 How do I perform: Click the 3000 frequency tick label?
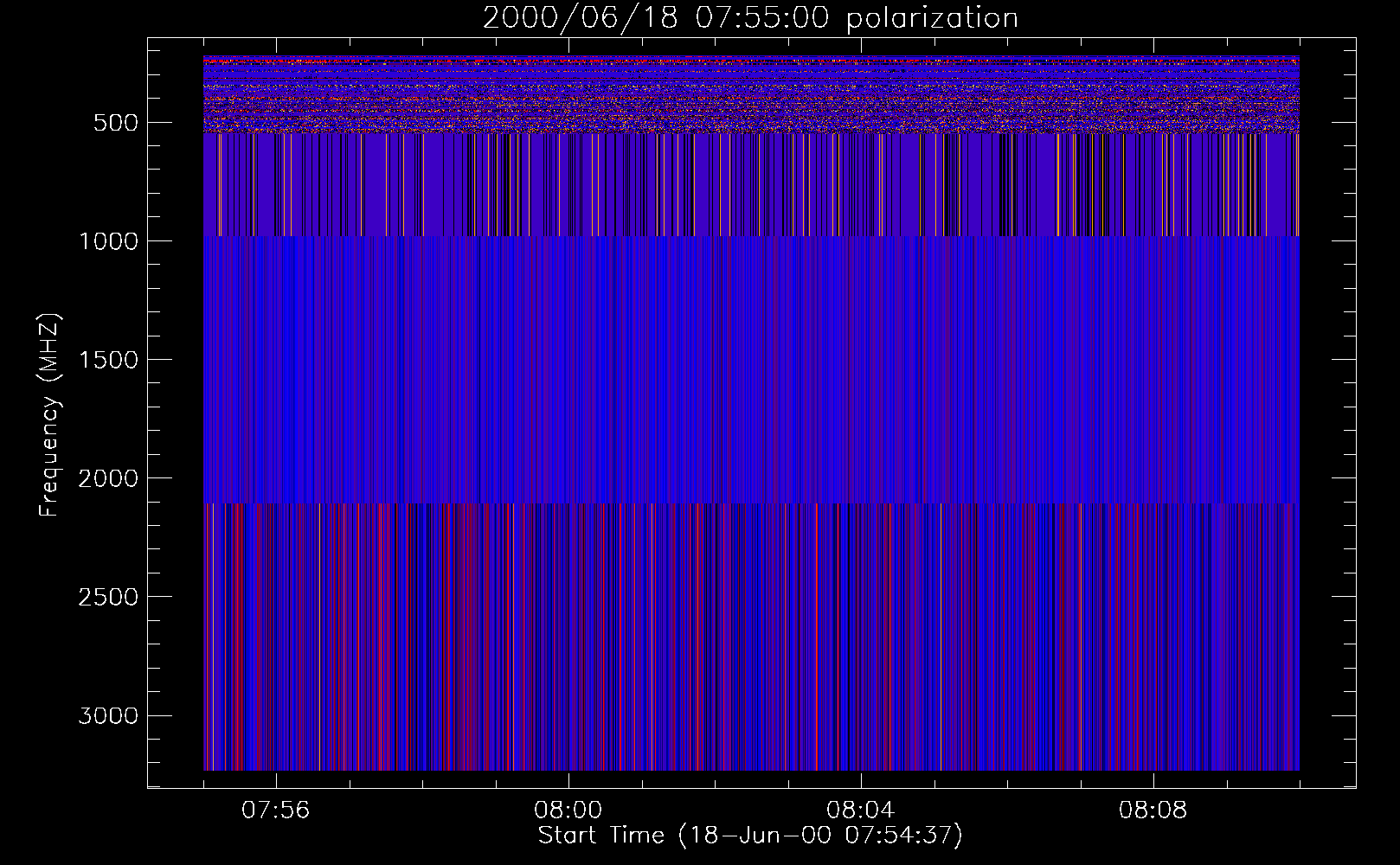(x=108, y=715)
